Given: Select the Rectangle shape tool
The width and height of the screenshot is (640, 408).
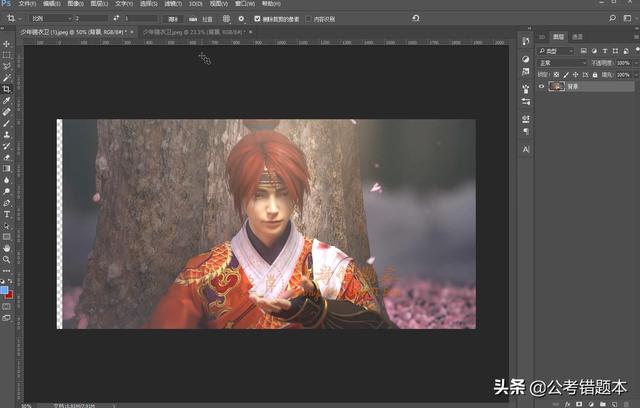Looking at the screenshot, I should pos(7,237).
